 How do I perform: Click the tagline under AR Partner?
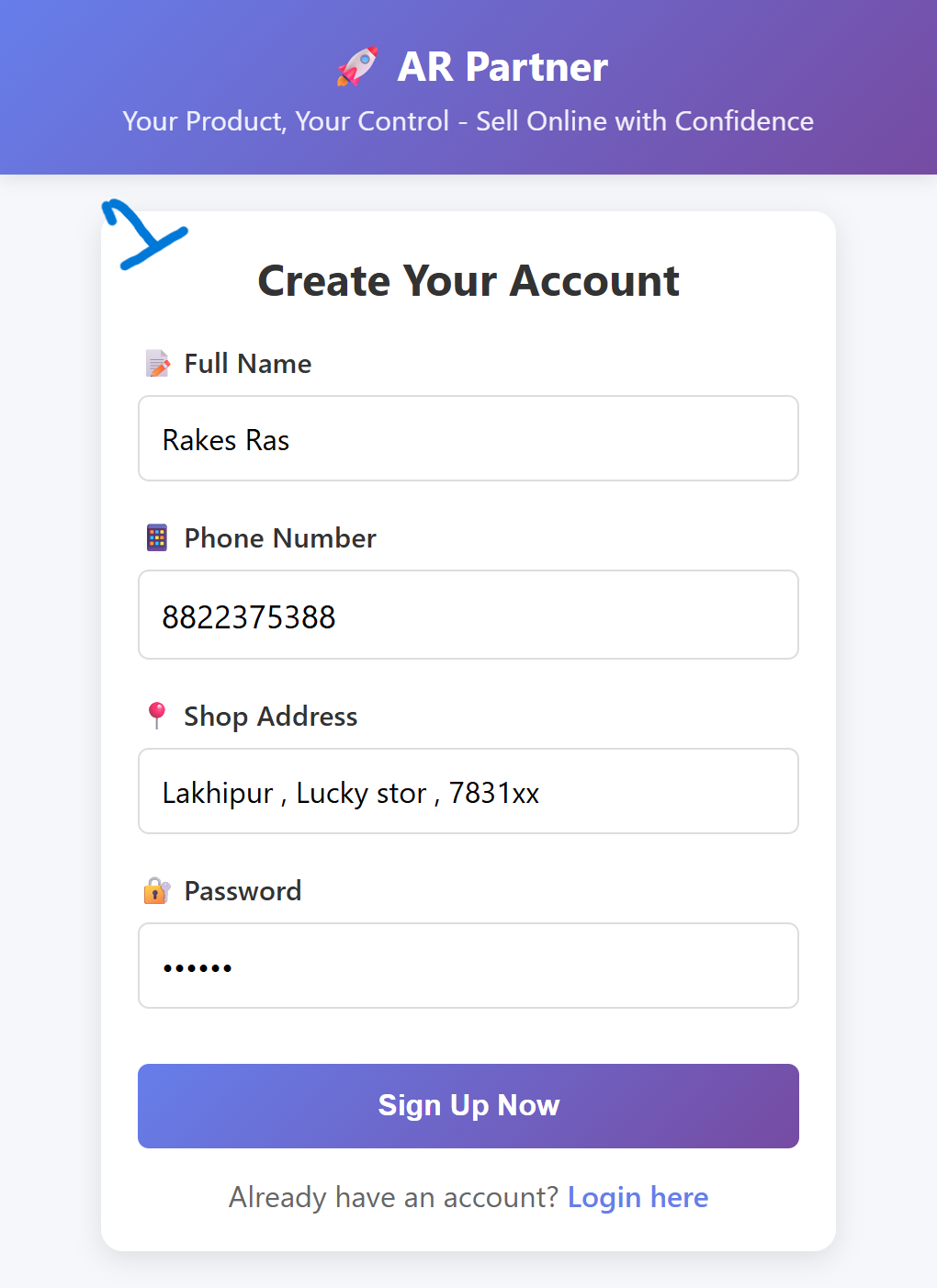[x=468, y=121]
